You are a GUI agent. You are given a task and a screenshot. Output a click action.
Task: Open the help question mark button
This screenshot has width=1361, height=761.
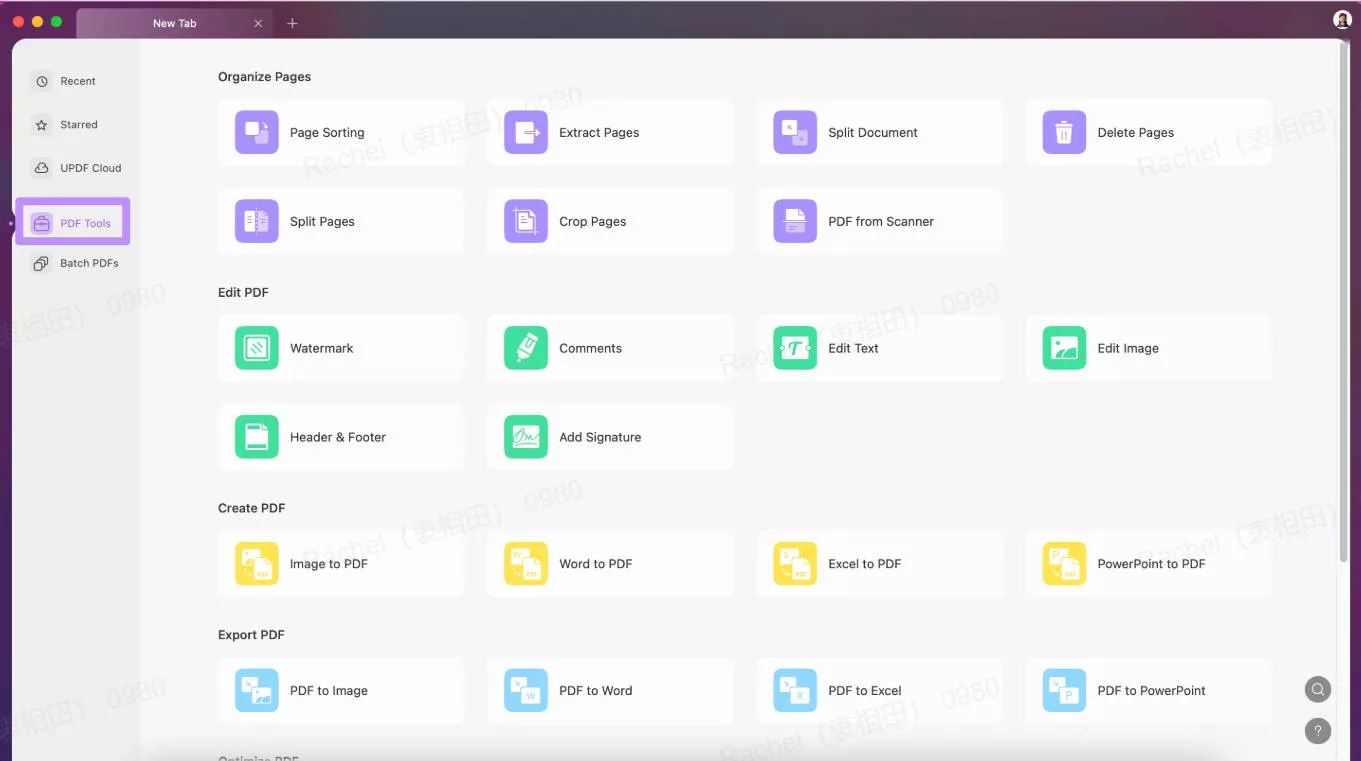(1318, 731)
